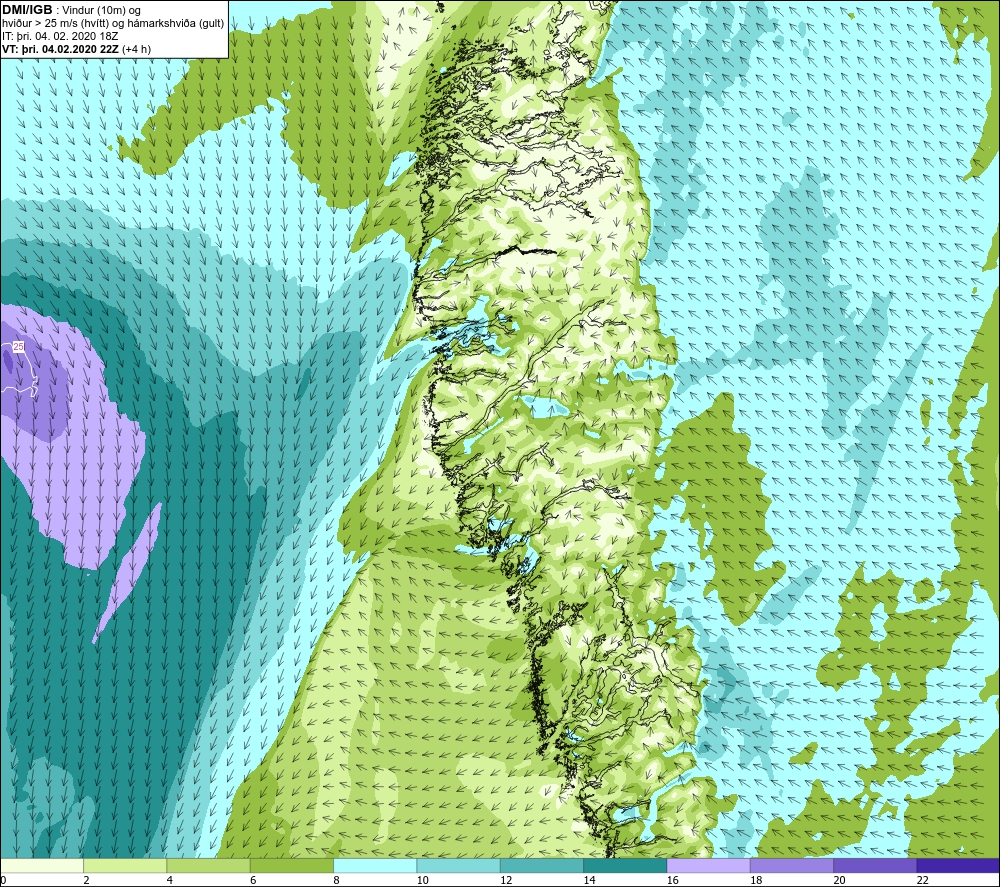The image size is (1000, 887).
Task: Click the 'hviður > 25 m/s' legend description line
Action: (113, 24)
